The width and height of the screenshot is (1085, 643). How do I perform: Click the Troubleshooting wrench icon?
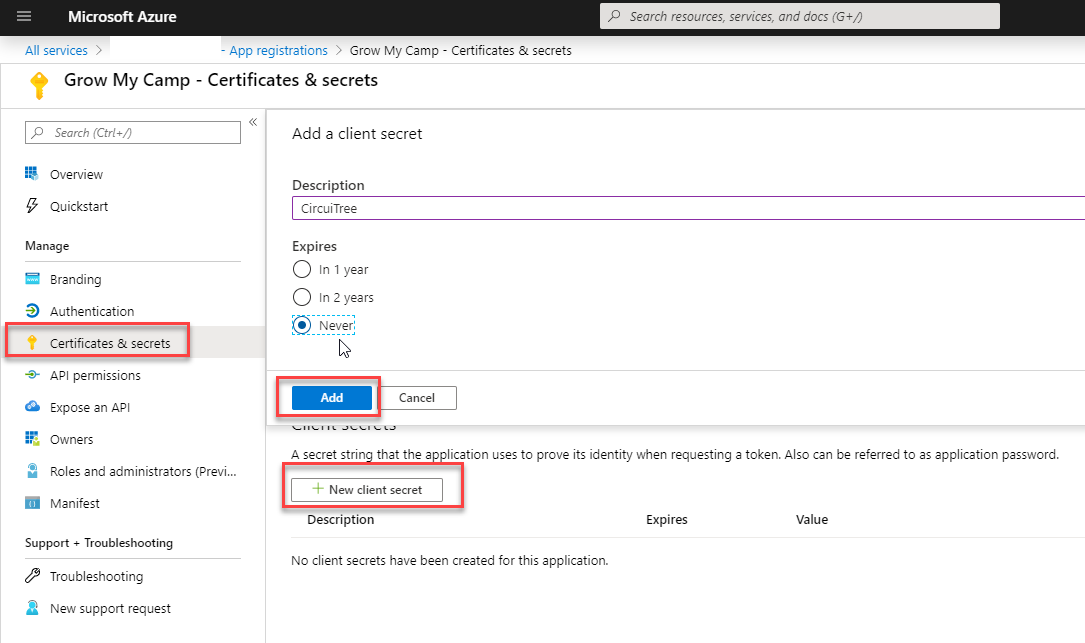tap(32, 576)
